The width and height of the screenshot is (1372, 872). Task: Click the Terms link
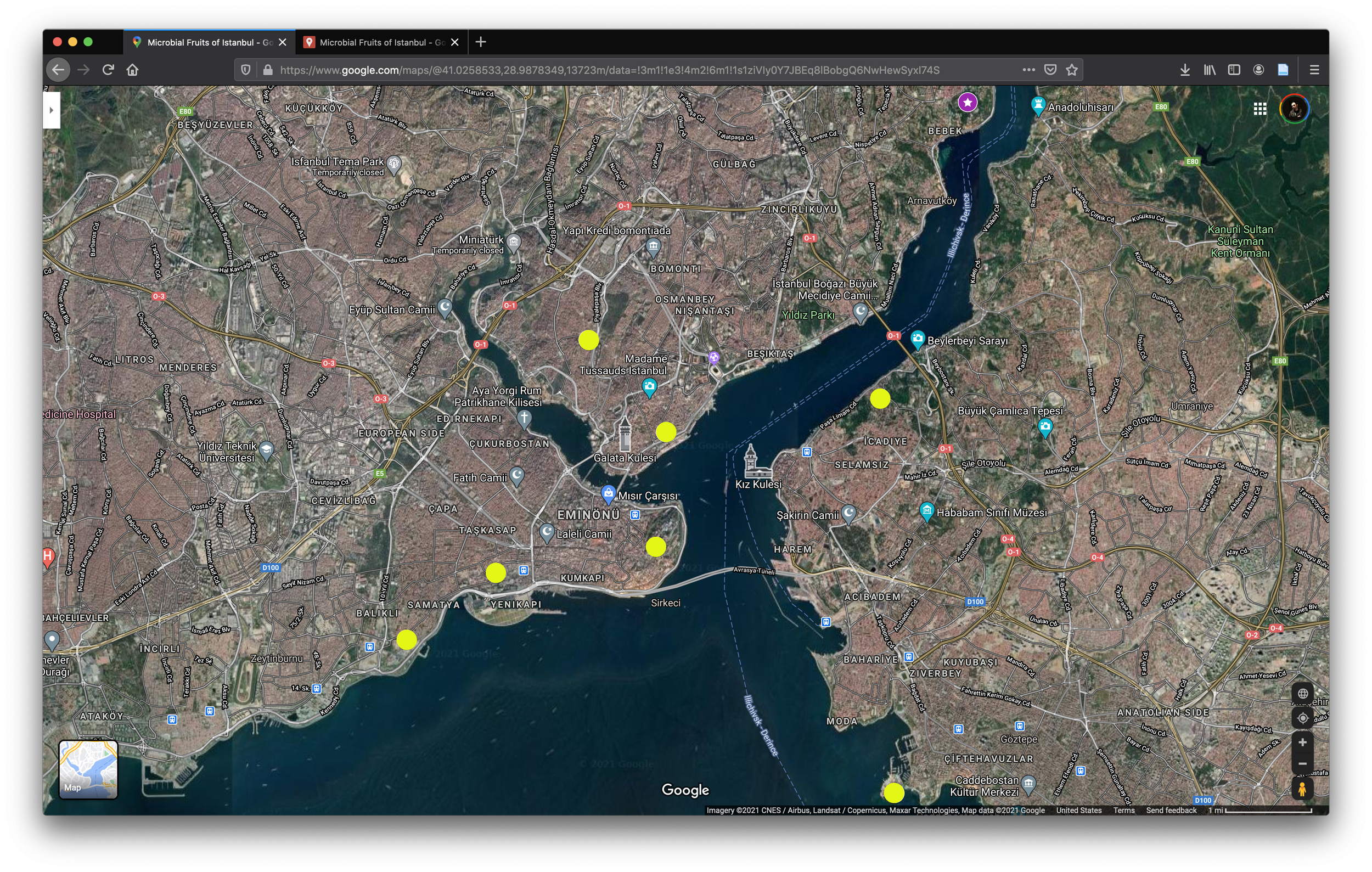click(1123, 810)
